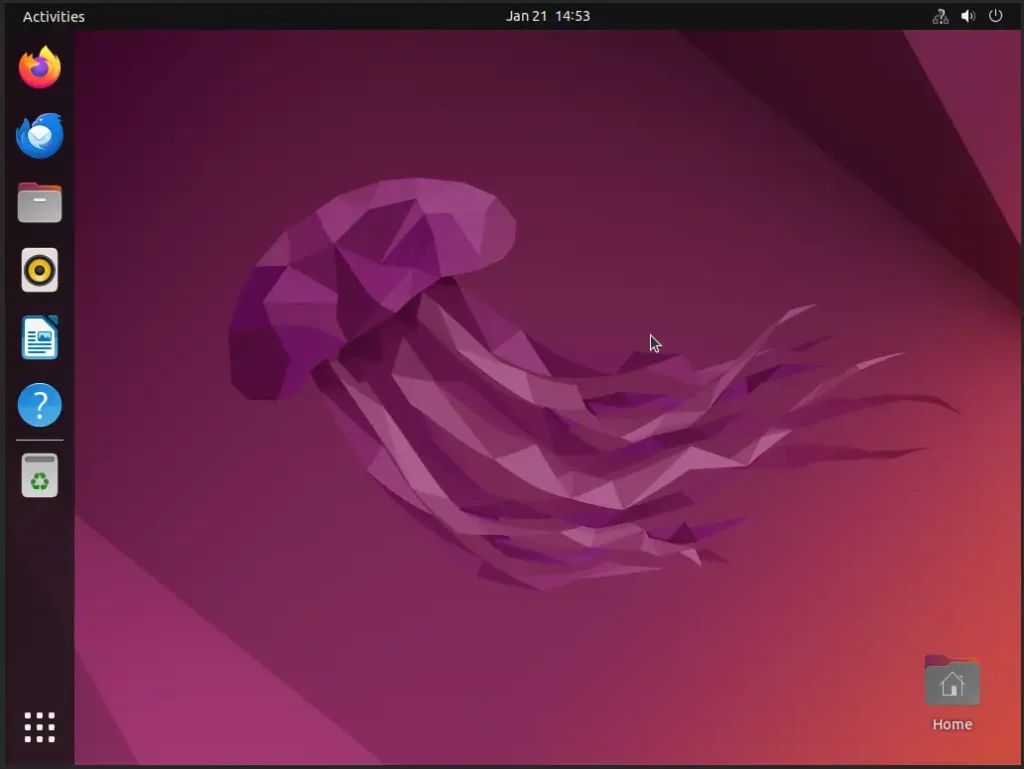This screenshot has width=1024, height=769.
Task: Click the "Home" label under the folder
Action: pos(952,725)
